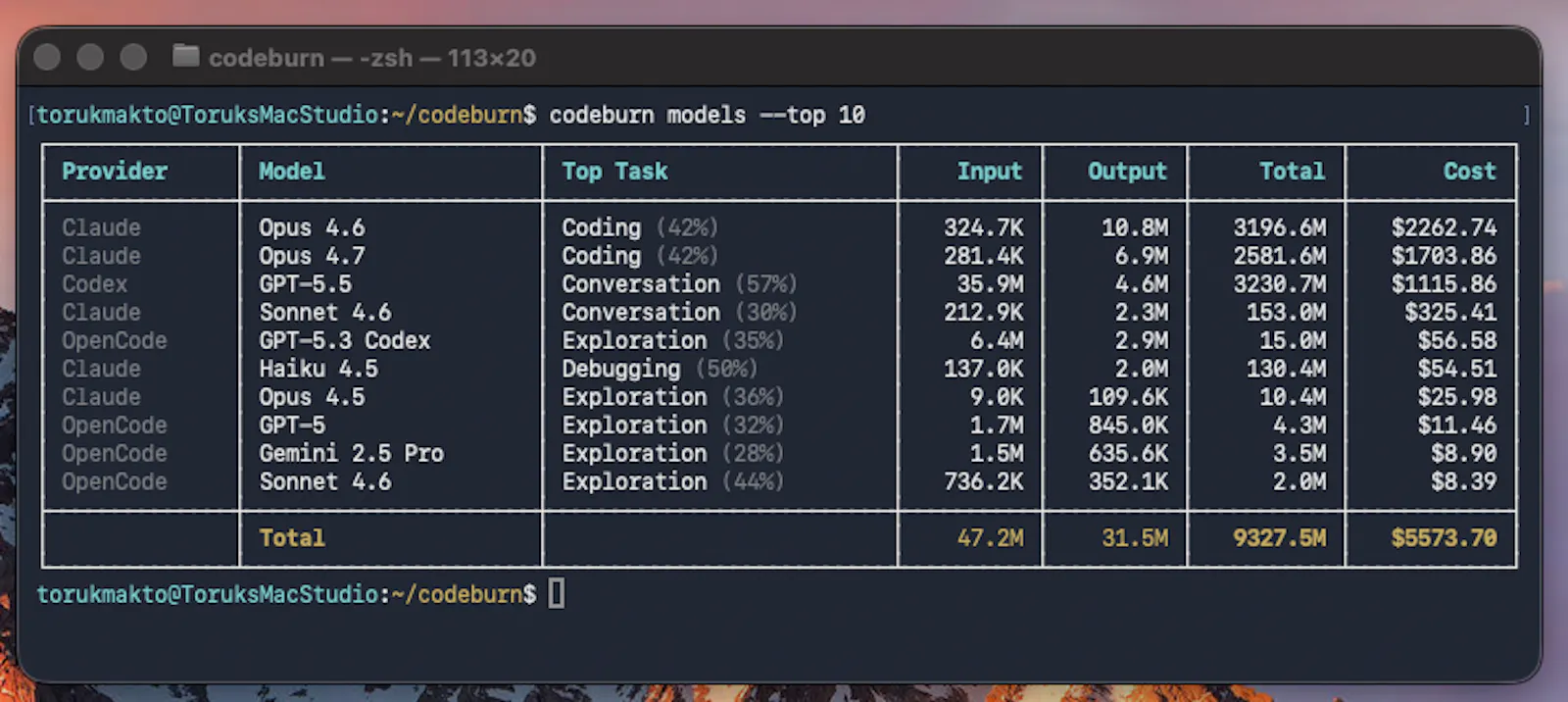The height and width of the screenshot is (702, 1568).
Task: Zoom the terminal using the third title button
Action: point(133,57)
